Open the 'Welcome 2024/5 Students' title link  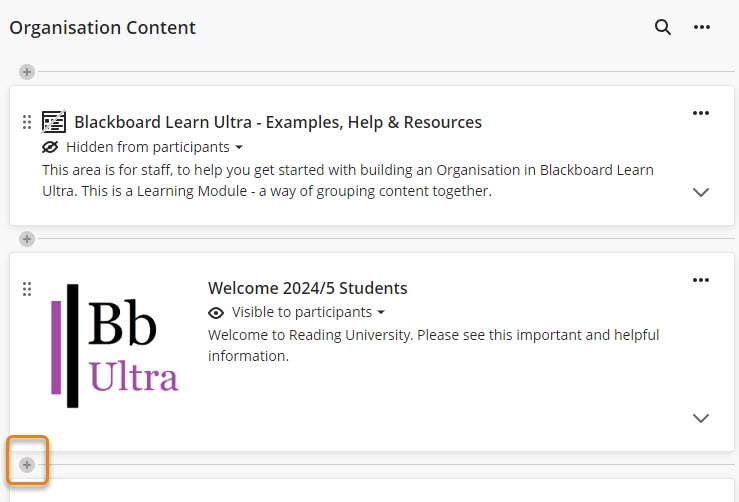click(x=308, y=289)
